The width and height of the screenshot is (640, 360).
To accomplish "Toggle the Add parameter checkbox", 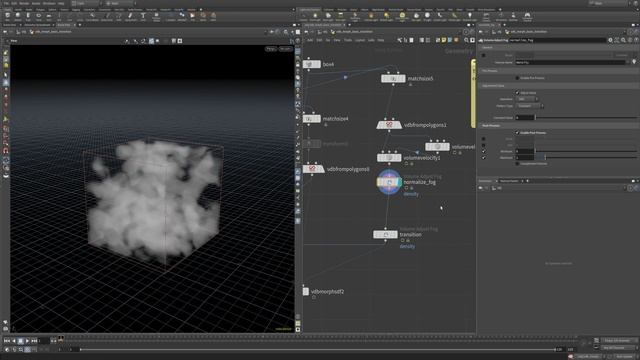I will [x=484, y=145].
